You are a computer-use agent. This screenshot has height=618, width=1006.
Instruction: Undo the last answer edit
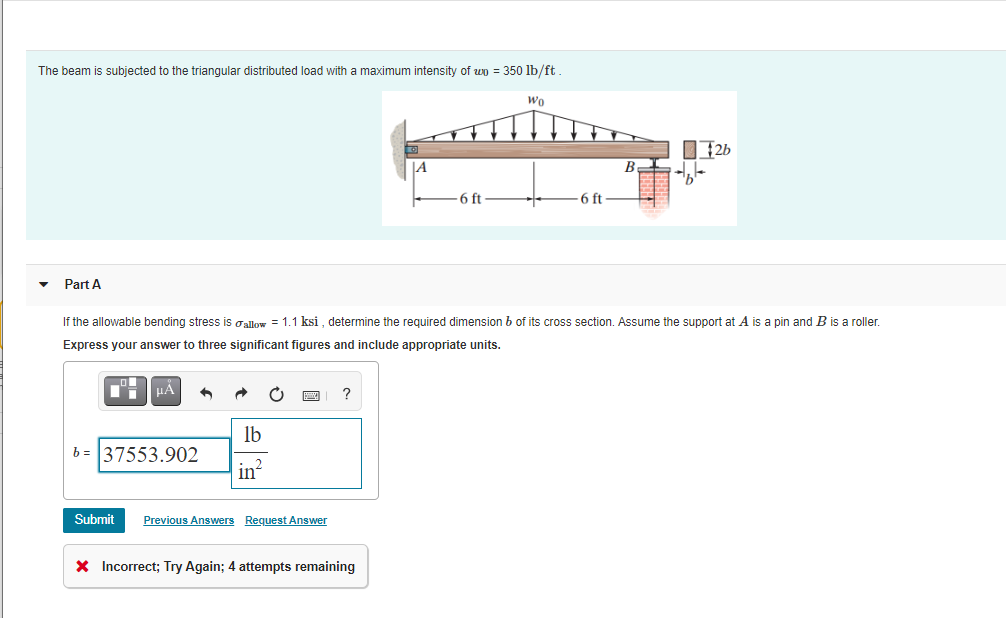coord(207,391)
